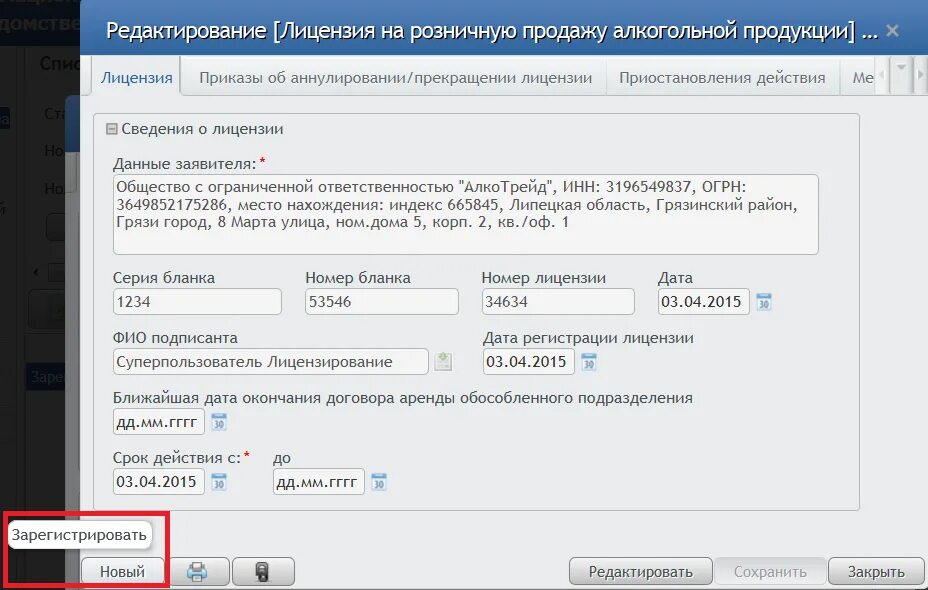Open calendar for Дата регистрации лицензии
This screenshot has height=590, width=928.
(x=588, y=362)
